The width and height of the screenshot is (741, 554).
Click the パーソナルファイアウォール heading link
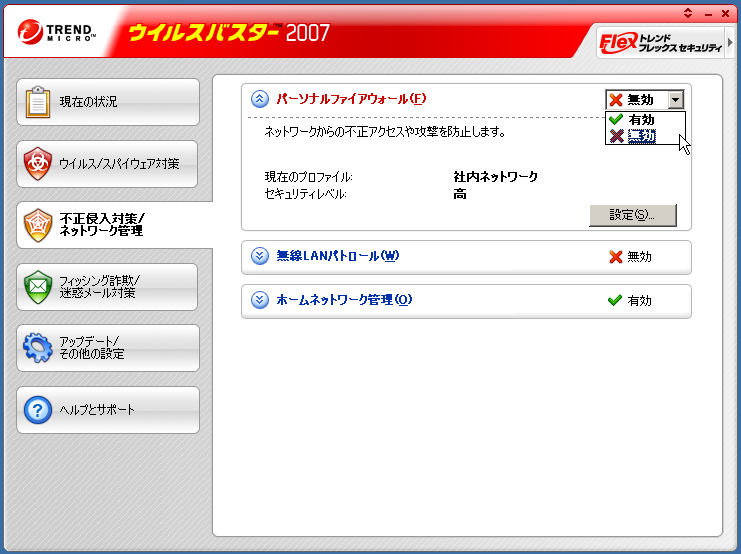point(350,99)
